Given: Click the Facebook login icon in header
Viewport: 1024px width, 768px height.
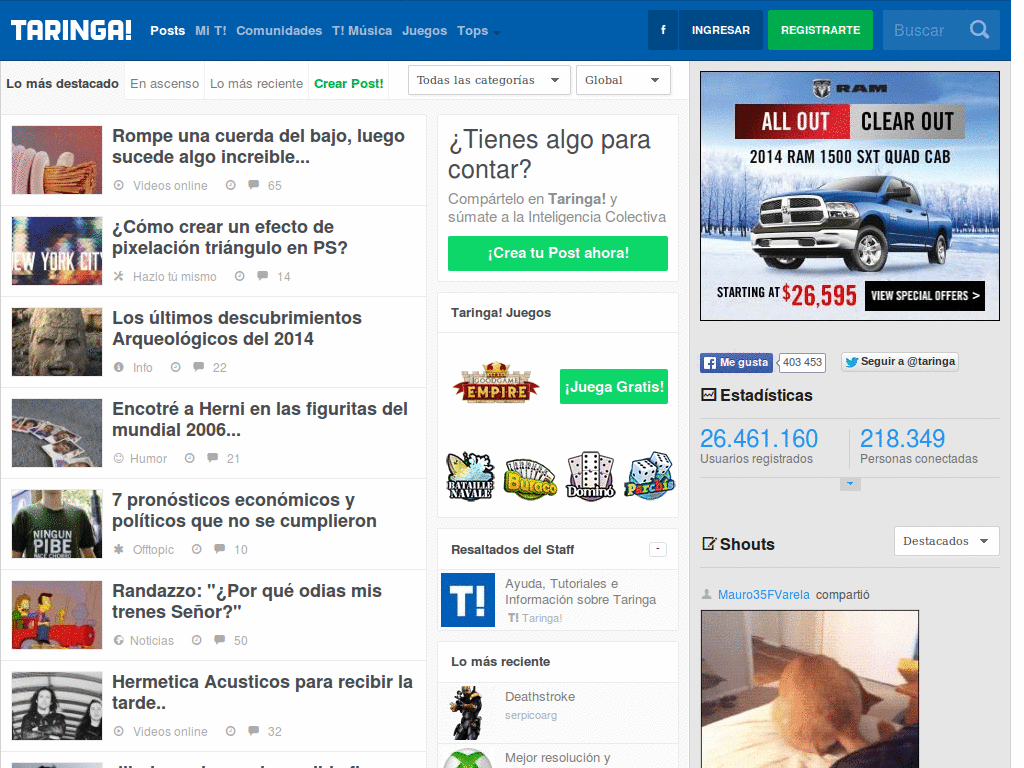Looking at the screenshot, I should tap(663, 30).
